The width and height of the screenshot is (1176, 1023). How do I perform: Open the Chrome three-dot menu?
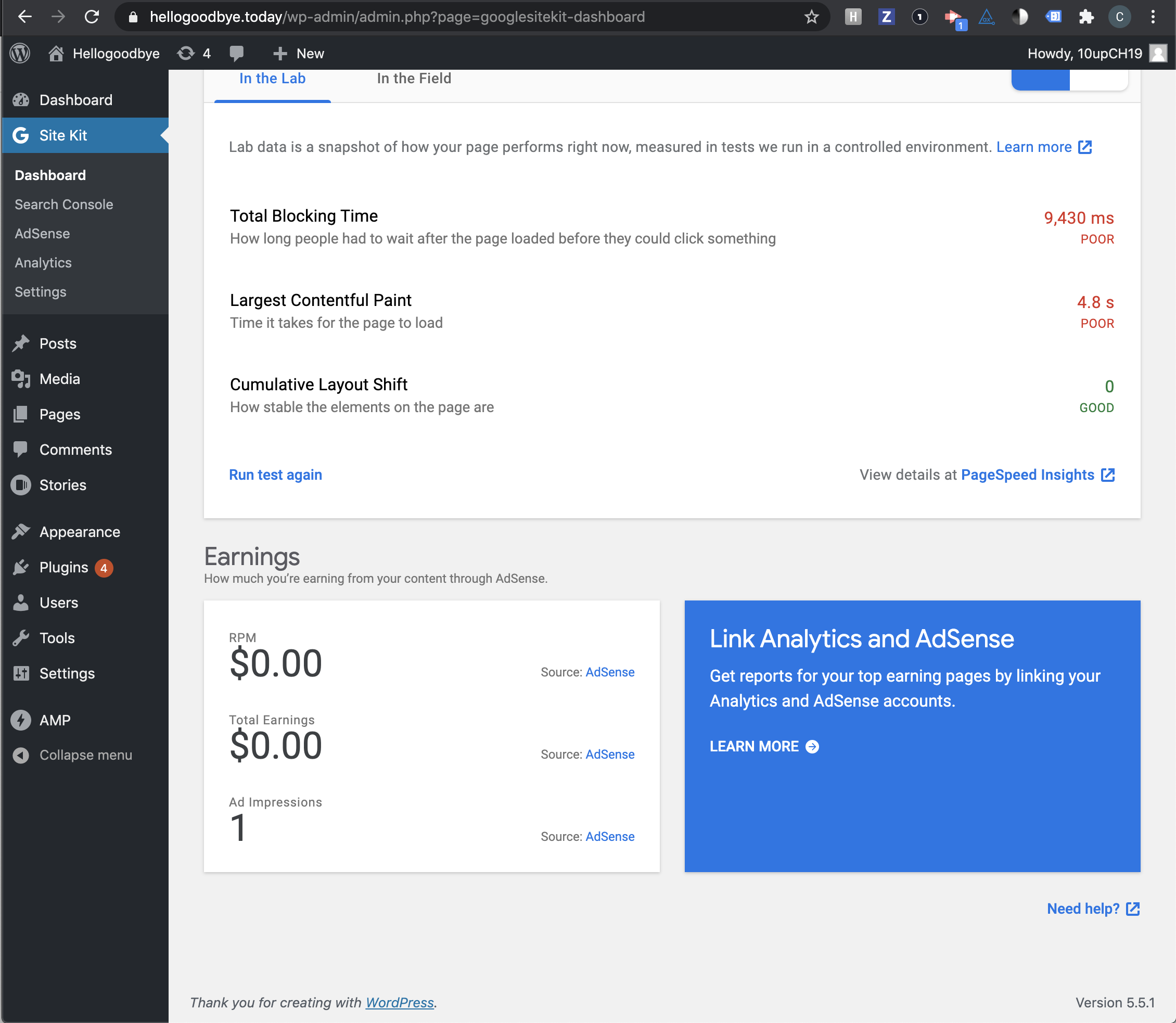[1153, 17]
